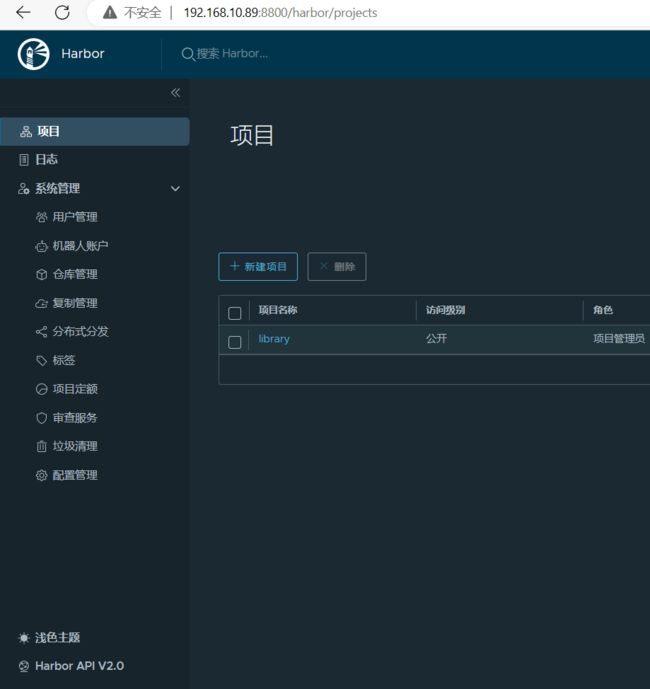Click the 删除 button
650x689 pixels.
click(x=337, y=267)
